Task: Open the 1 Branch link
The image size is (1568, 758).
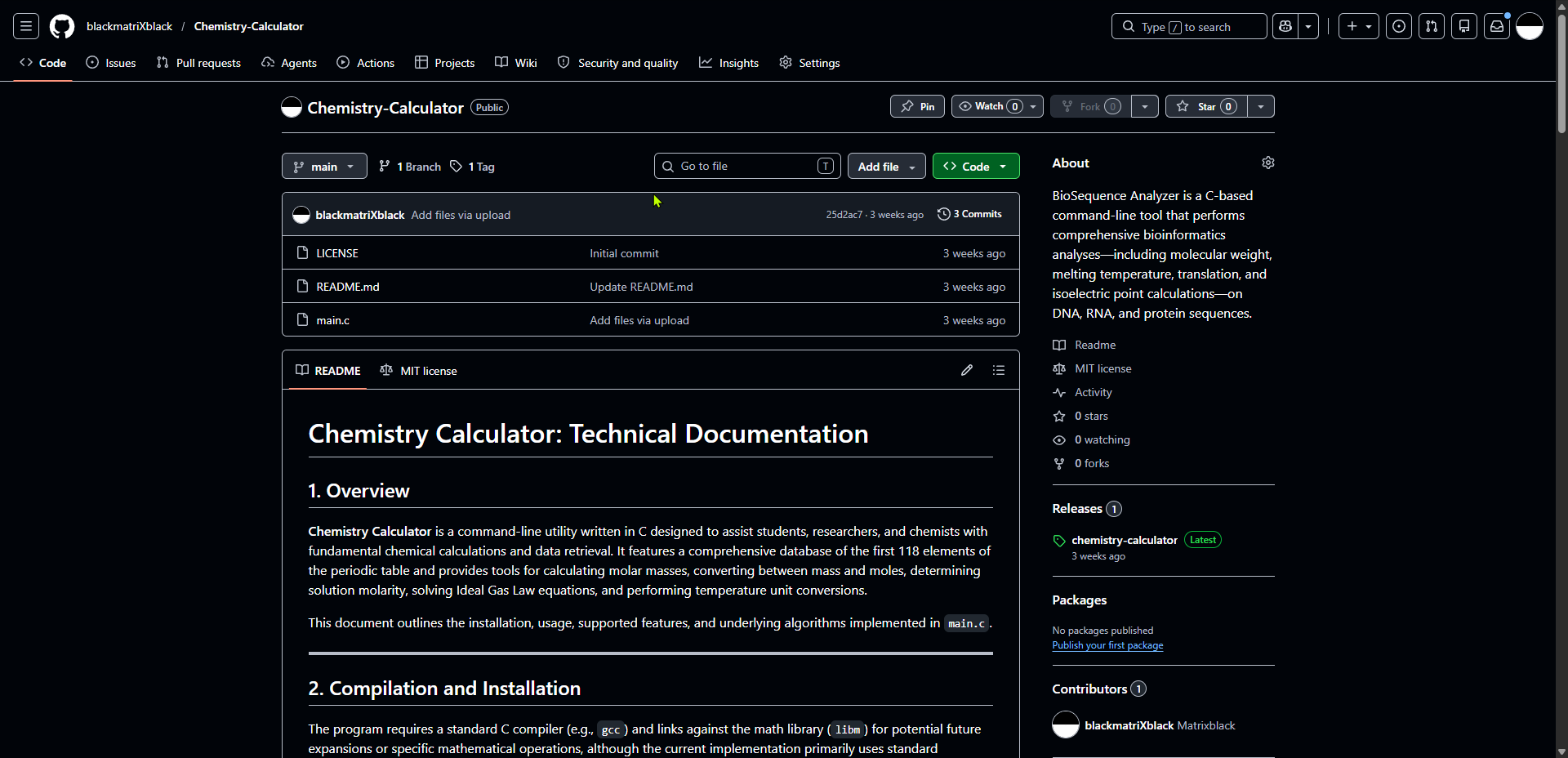Action: (x=410, y=167)
